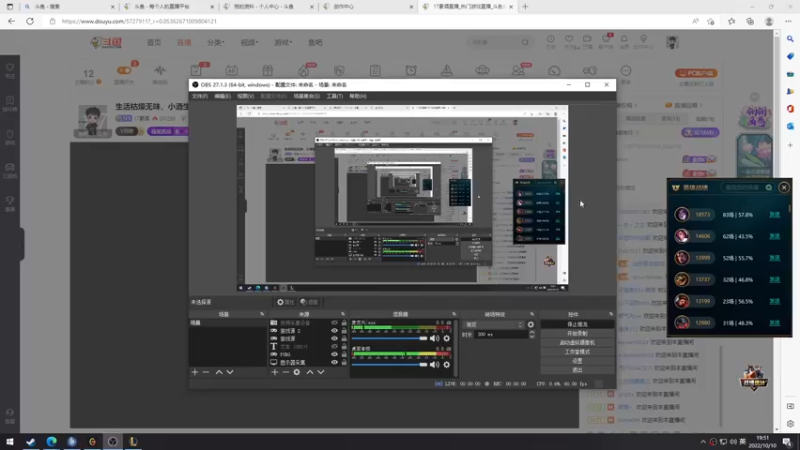Expand 视频 dropdown in Douyu navigation

coord(249,42)
